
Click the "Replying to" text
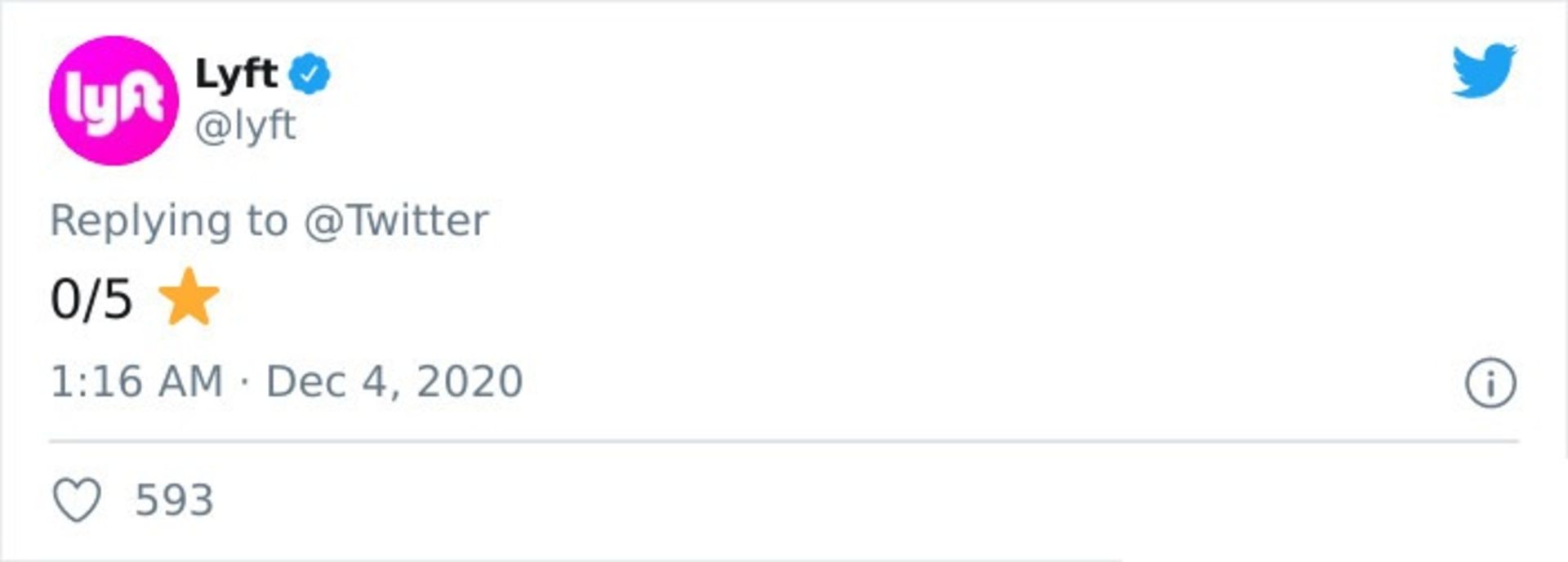click(169, 221)
